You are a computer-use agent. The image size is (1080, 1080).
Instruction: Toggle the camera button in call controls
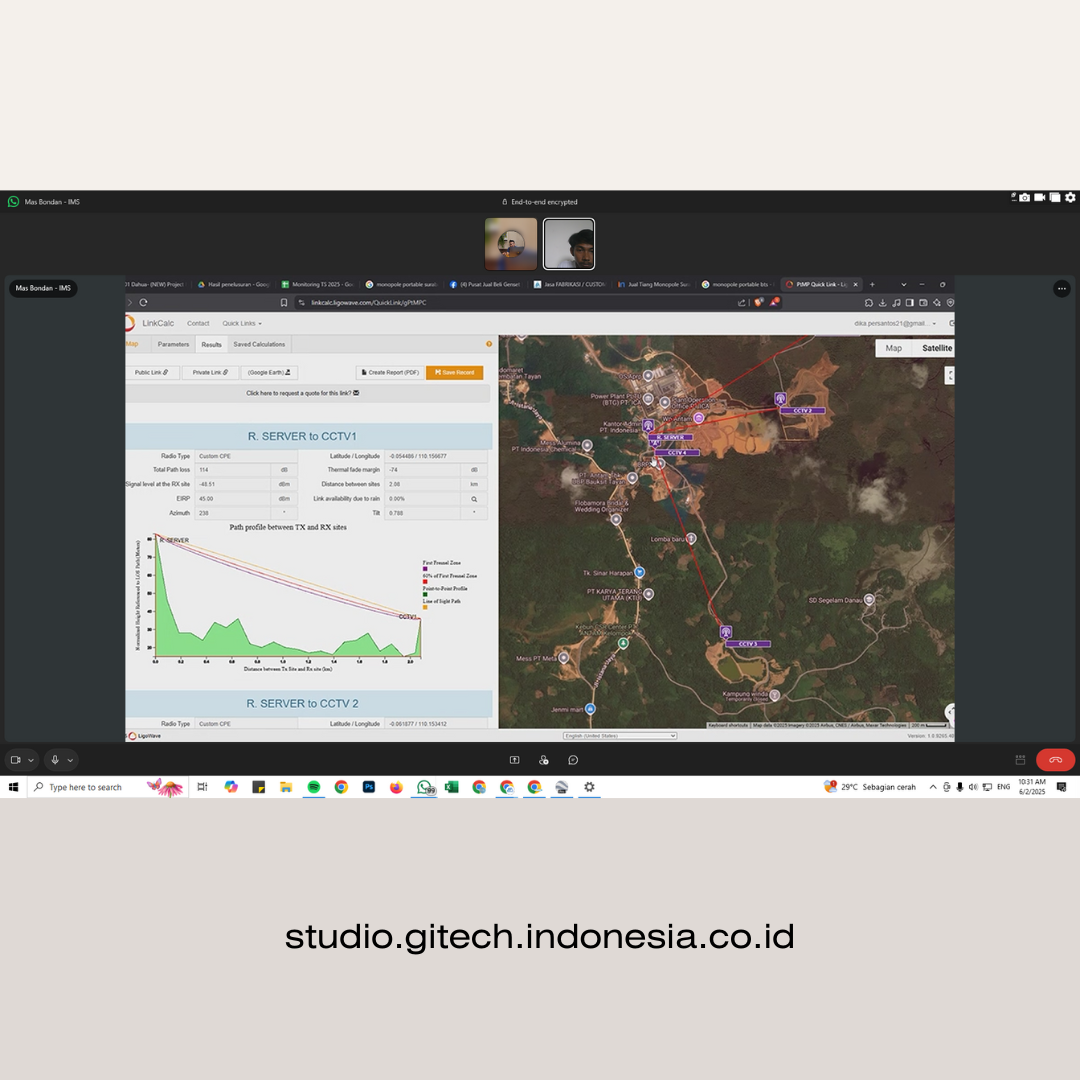[x=15, y=760]
